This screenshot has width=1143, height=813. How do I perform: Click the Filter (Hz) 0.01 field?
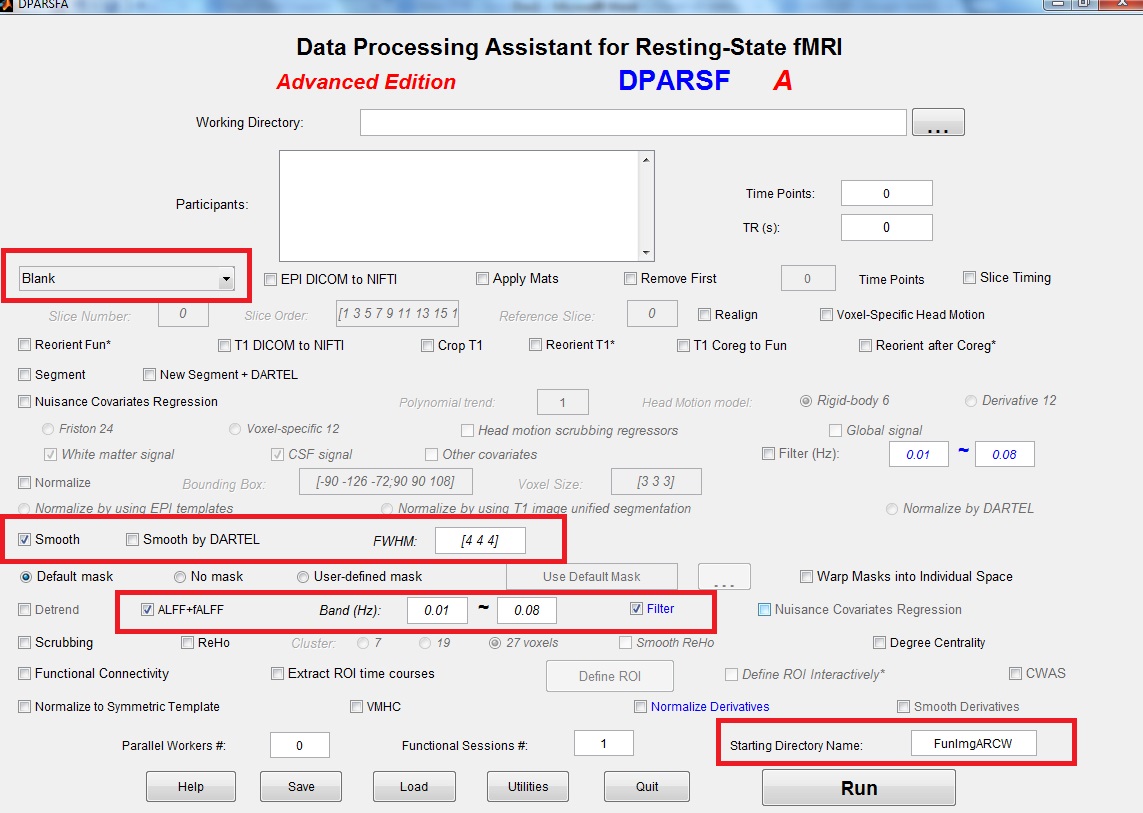point(918,454)
